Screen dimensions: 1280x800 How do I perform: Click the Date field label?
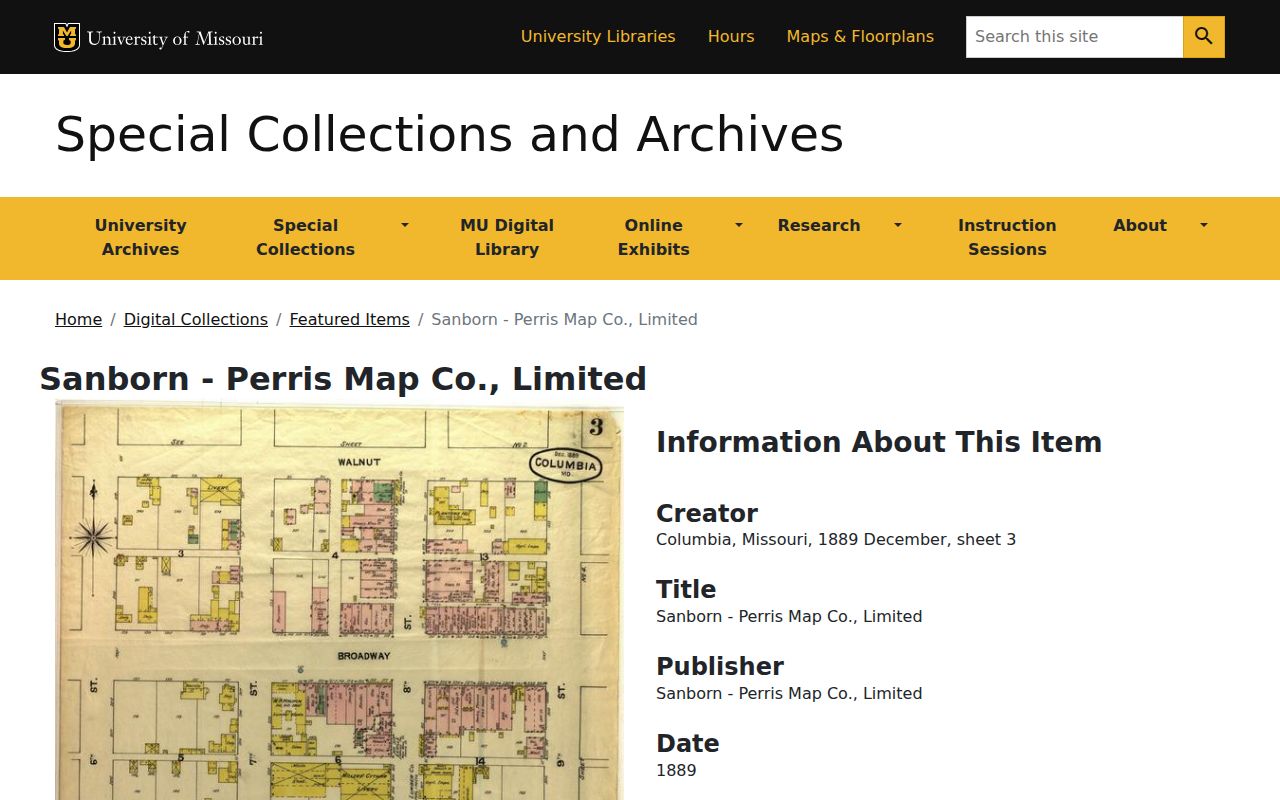(x=688, y=743)
